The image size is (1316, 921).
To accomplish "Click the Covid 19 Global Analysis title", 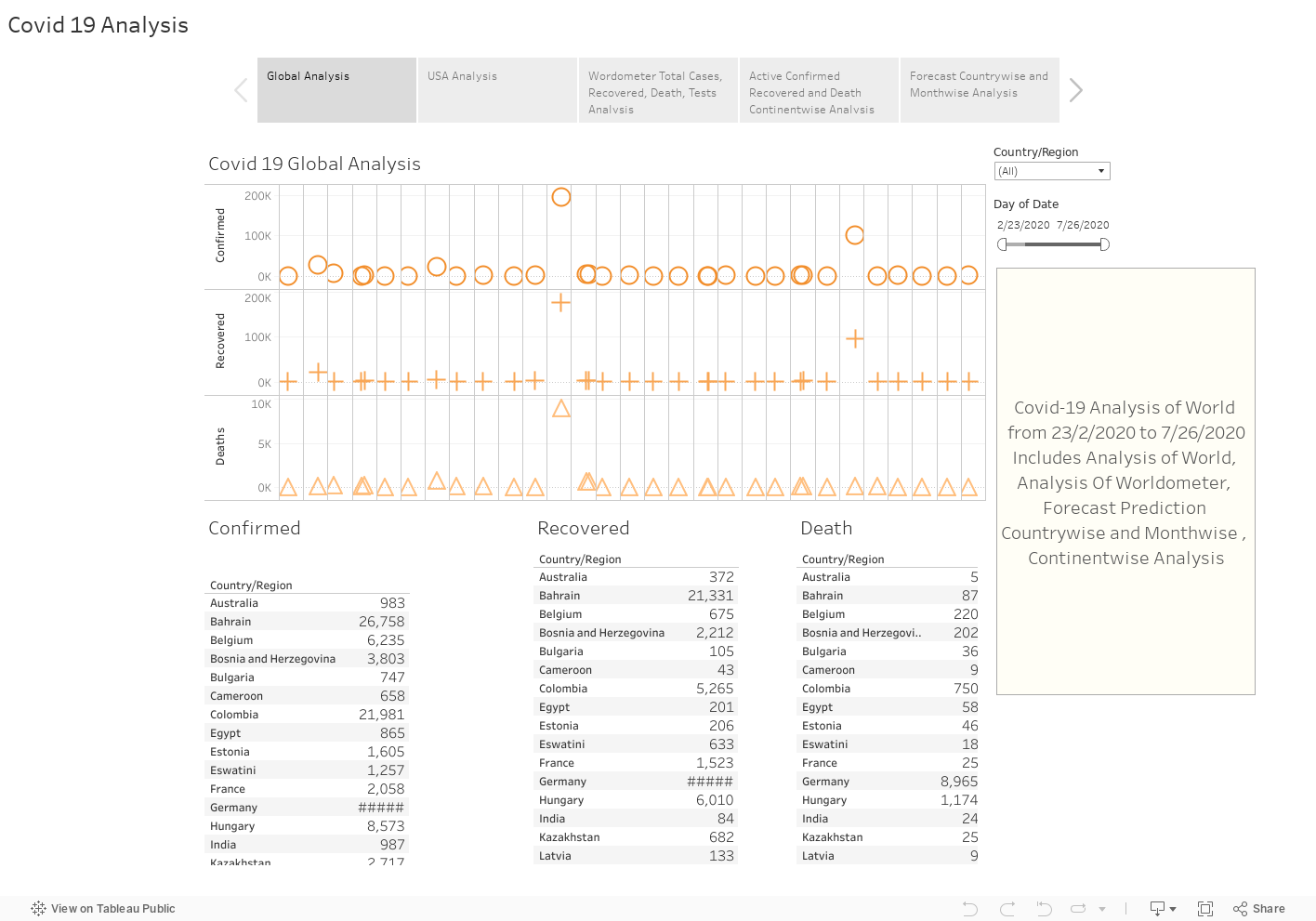I will click(314, 164).
